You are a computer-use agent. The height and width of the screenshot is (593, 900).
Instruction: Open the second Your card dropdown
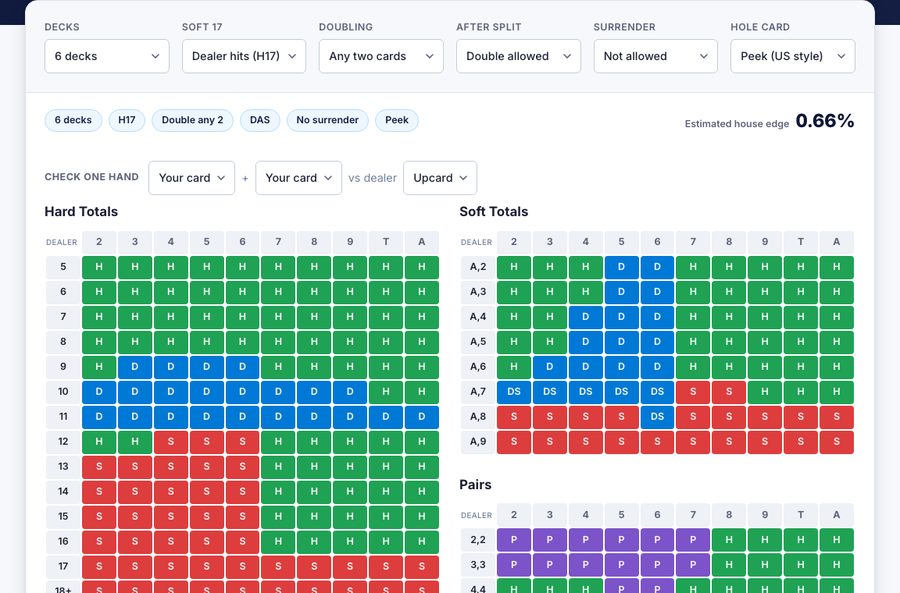298,178
